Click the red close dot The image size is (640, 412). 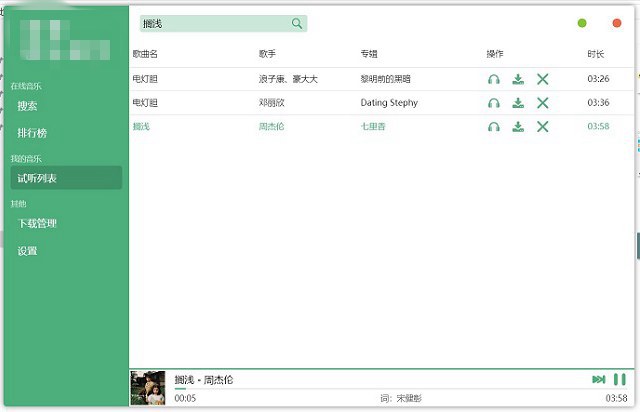tap(617, 23)
